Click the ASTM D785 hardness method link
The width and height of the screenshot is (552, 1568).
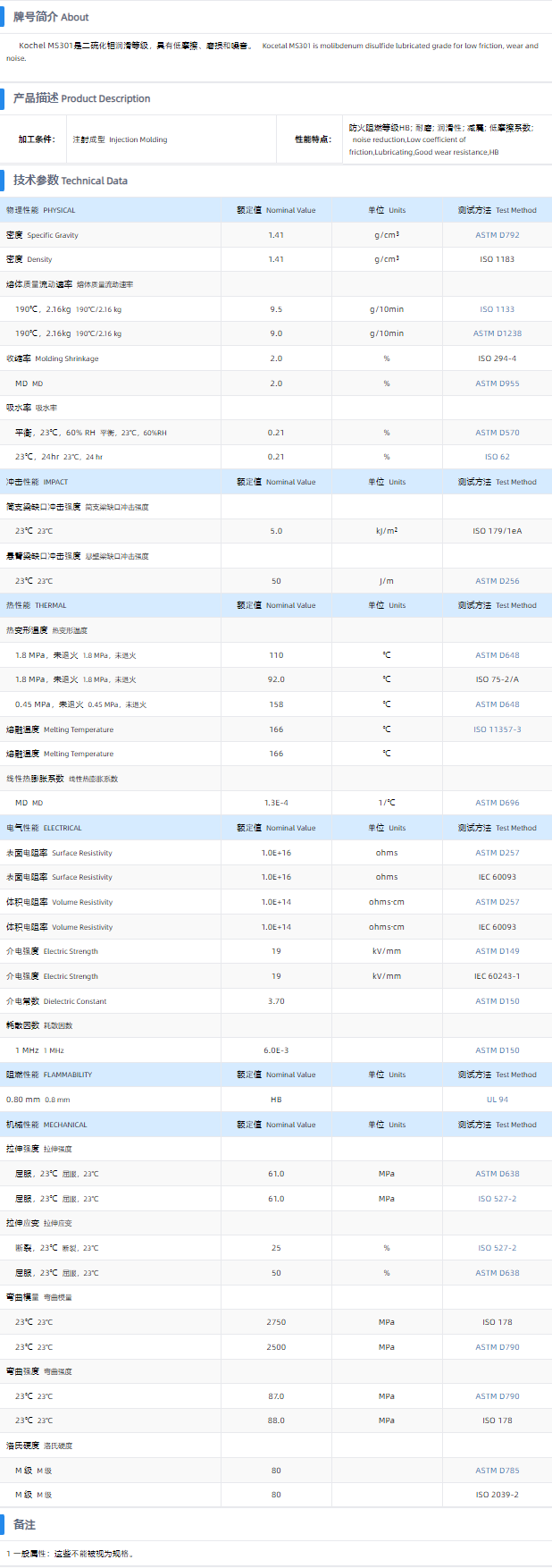497,1471
